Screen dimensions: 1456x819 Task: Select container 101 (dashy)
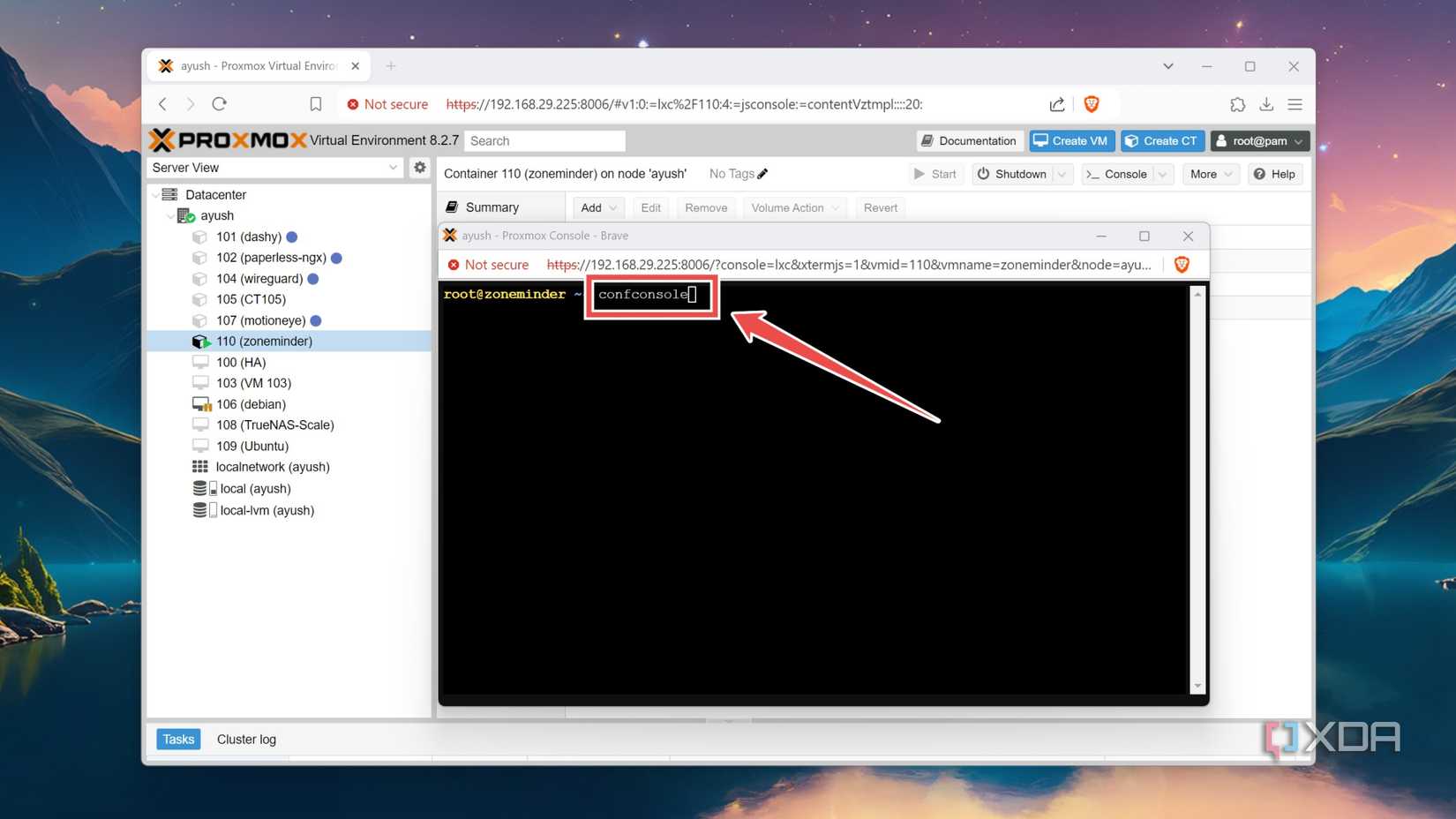[x=248, y=237]
